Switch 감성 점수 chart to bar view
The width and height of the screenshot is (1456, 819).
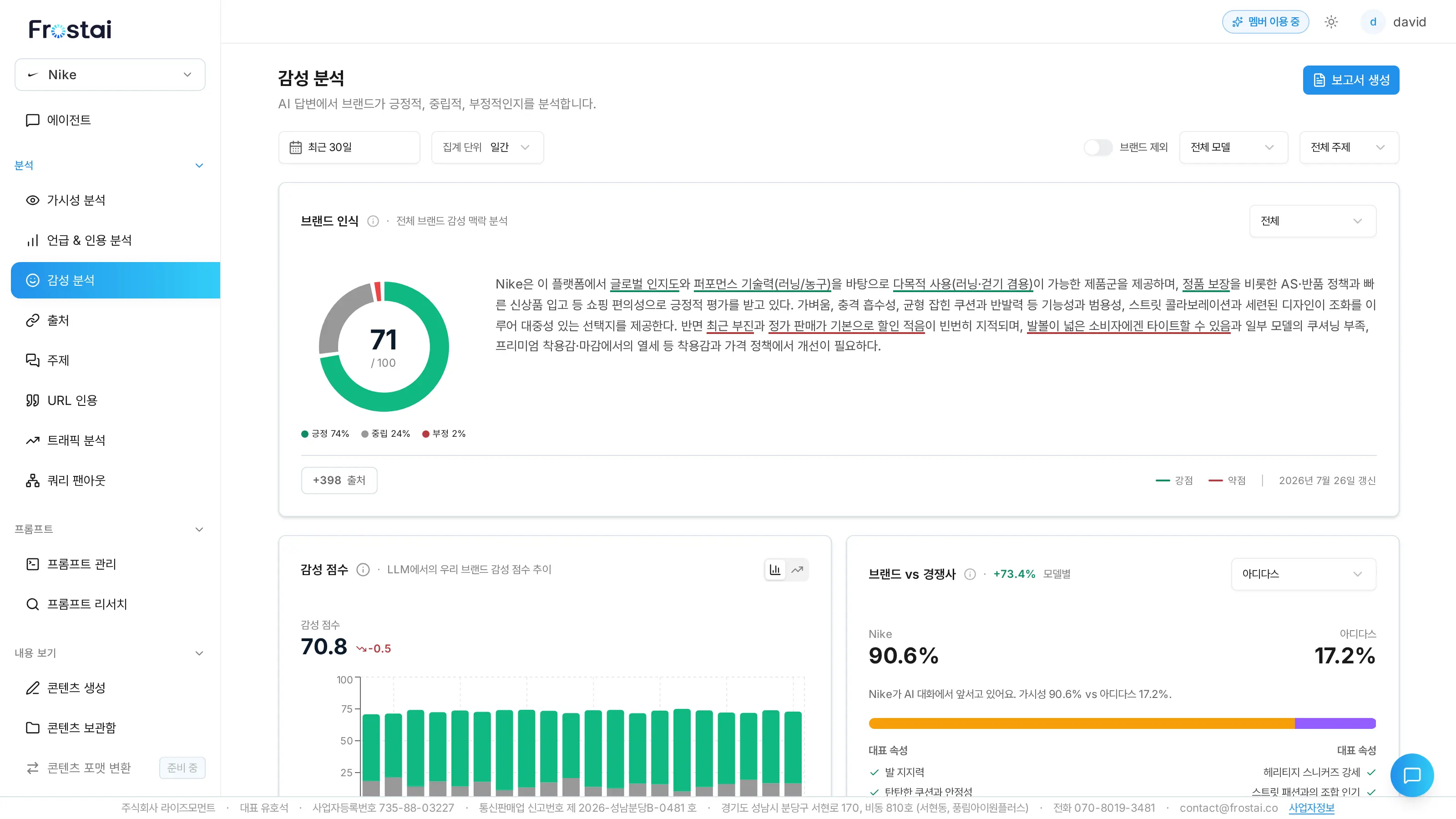tap(775, 570)
